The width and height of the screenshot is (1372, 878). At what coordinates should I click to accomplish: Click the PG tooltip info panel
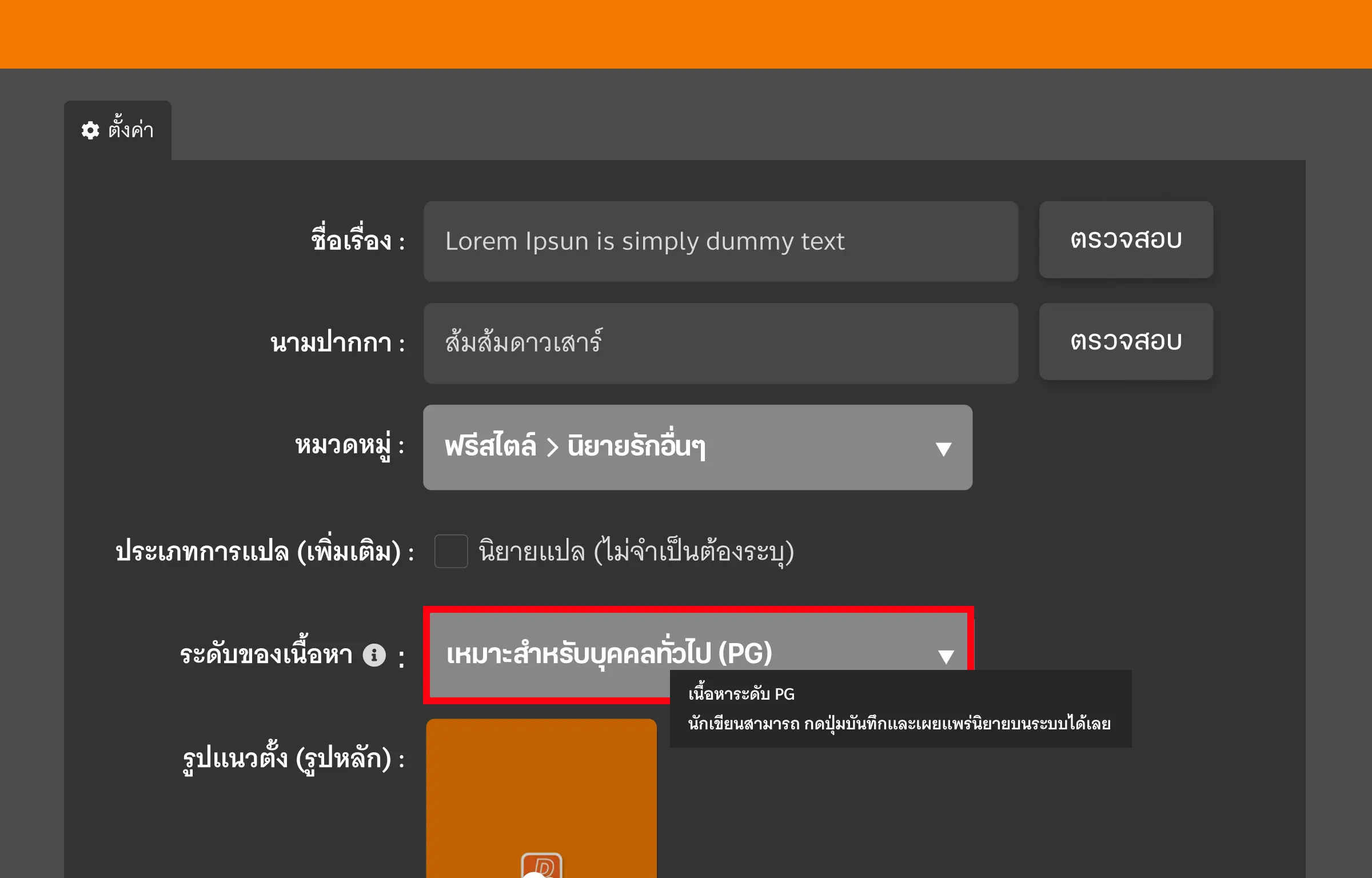[900, 709]
